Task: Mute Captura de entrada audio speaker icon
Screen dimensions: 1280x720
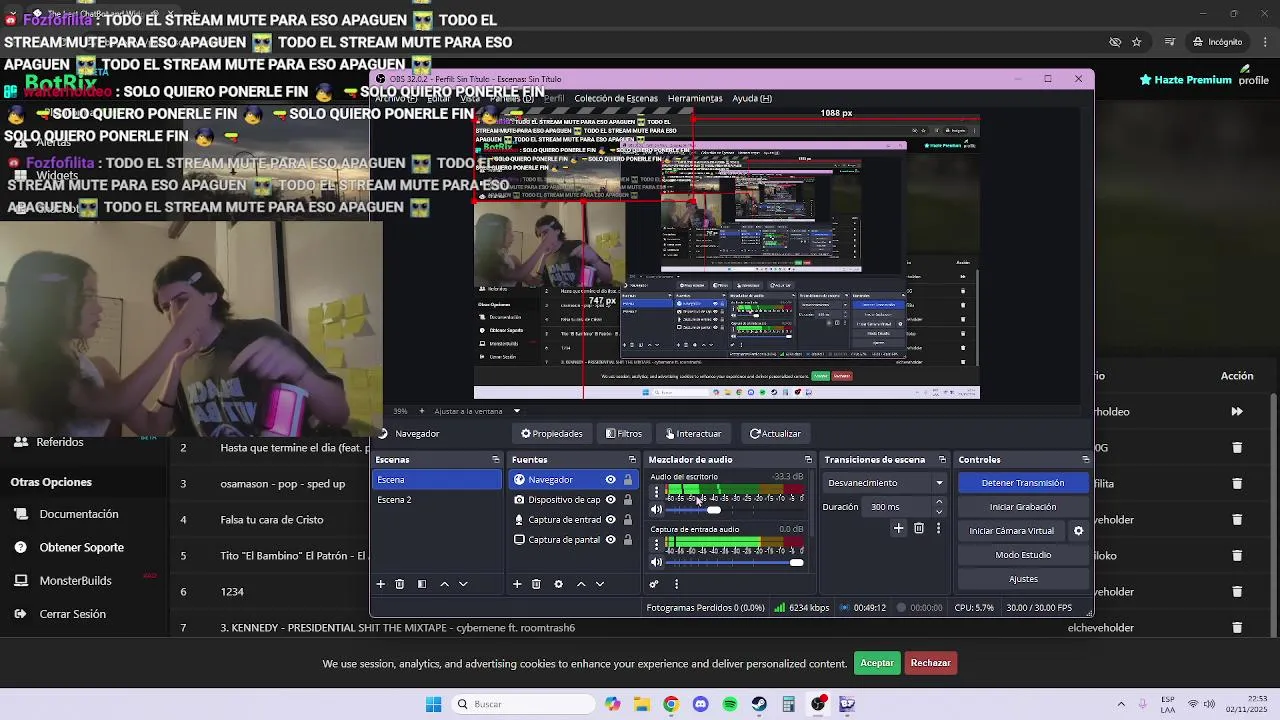Action: pyautogui.click(x=656, y=562)
